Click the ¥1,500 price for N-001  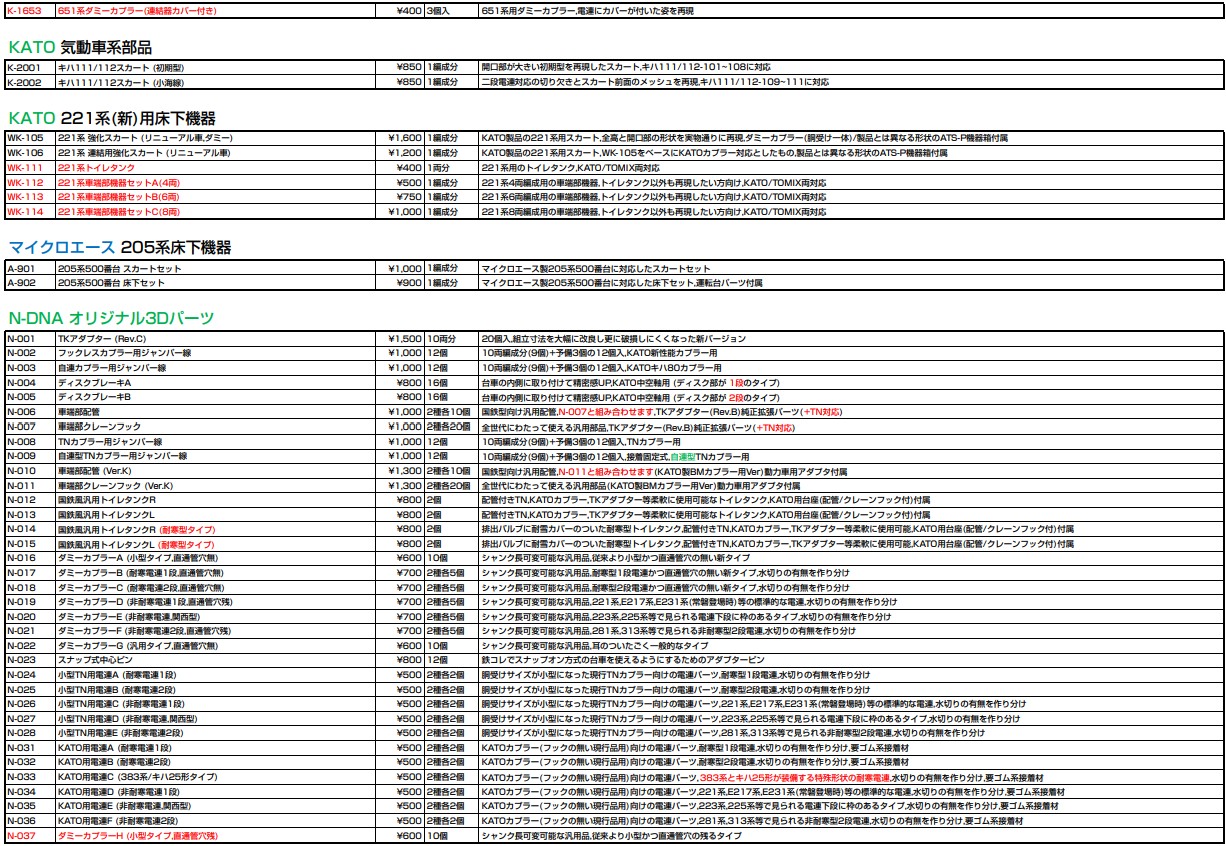pos(405,339)
